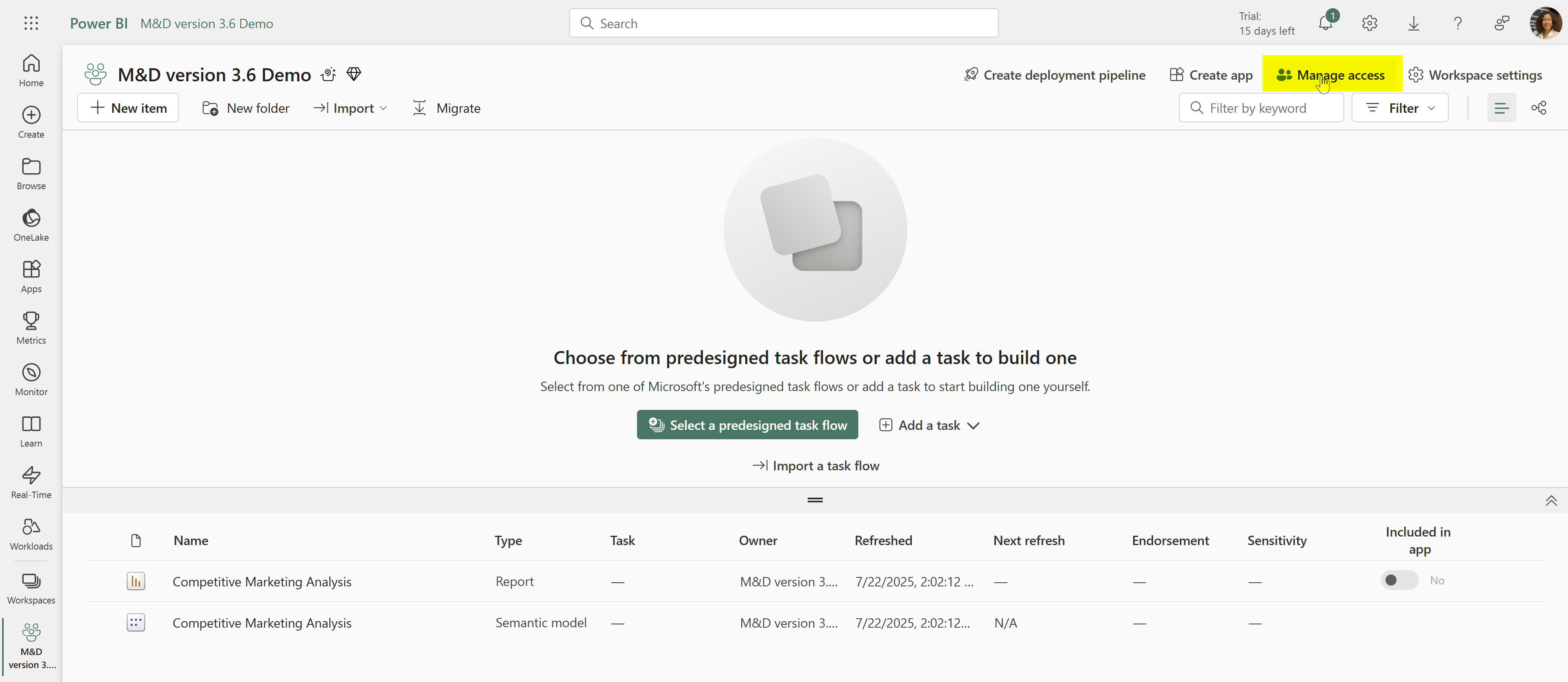Click Migrate button
Screen dimensions: 1568x682
point(446,108)
